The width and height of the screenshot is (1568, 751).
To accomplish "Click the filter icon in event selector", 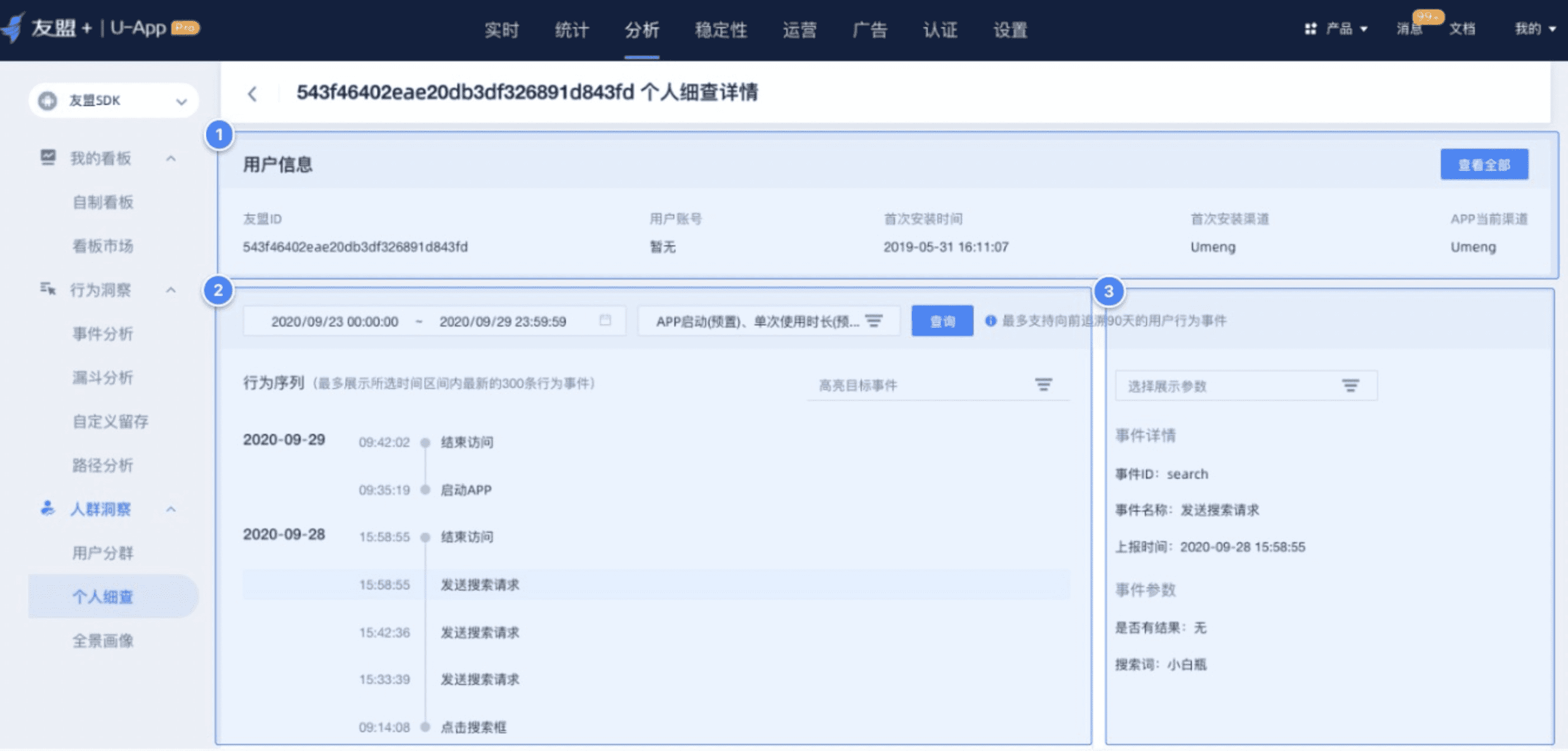I will pyautogui.click(x=874, y=321).
